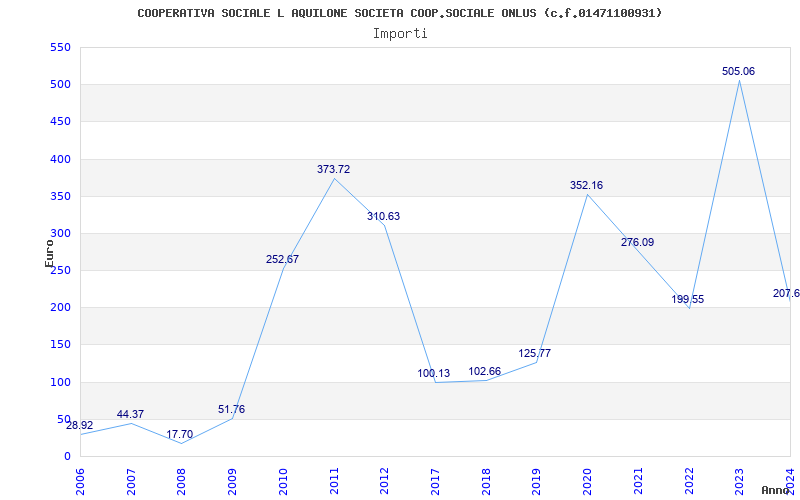Select the 2011 year axis label

[x=334, y=481]
